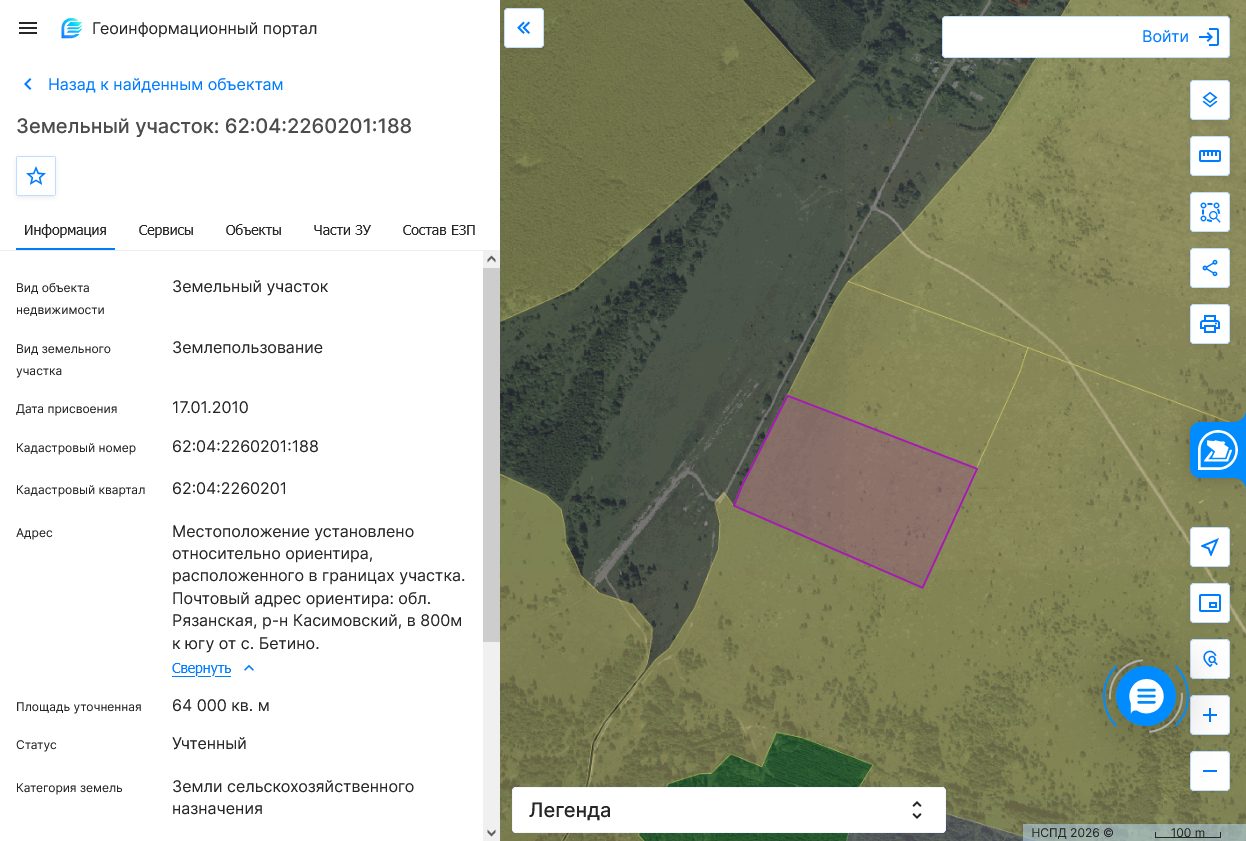
Task: Print the map
Action: coord(1210,324)
